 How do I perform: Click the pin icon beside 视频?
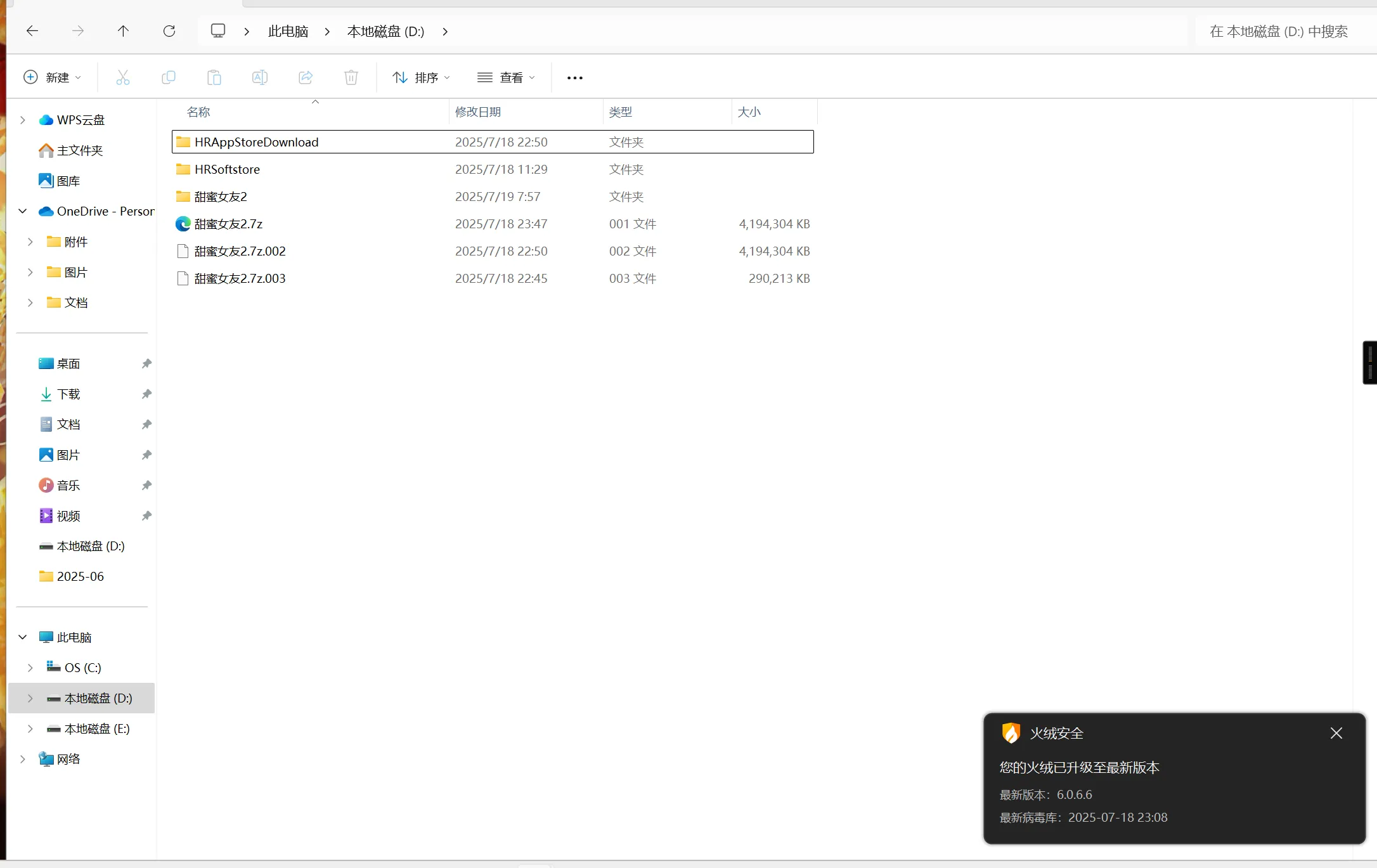[146, 515]
